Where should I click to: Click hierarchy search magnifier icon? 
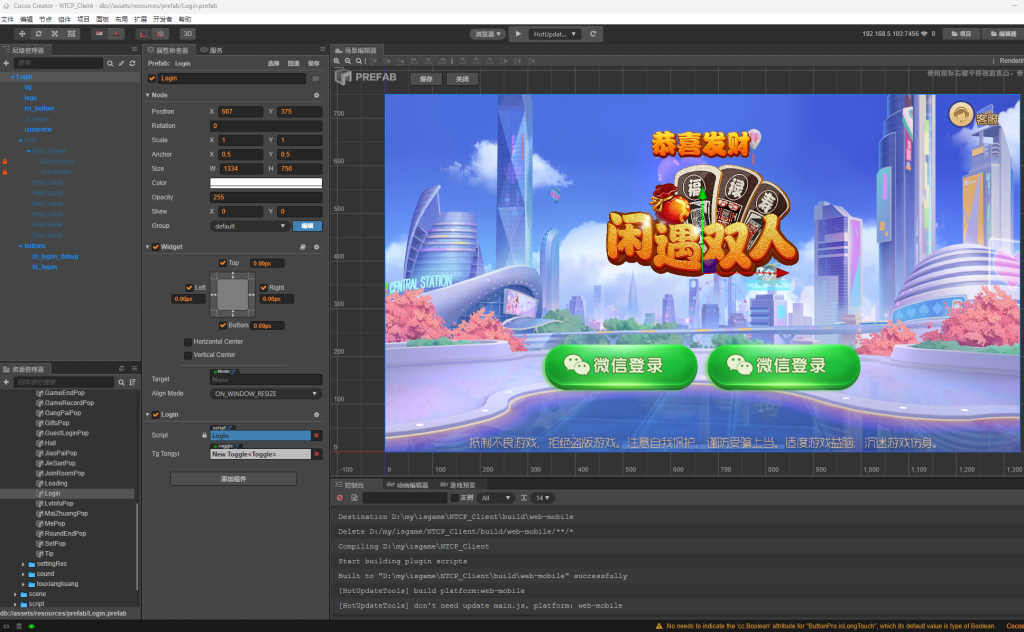110,63
